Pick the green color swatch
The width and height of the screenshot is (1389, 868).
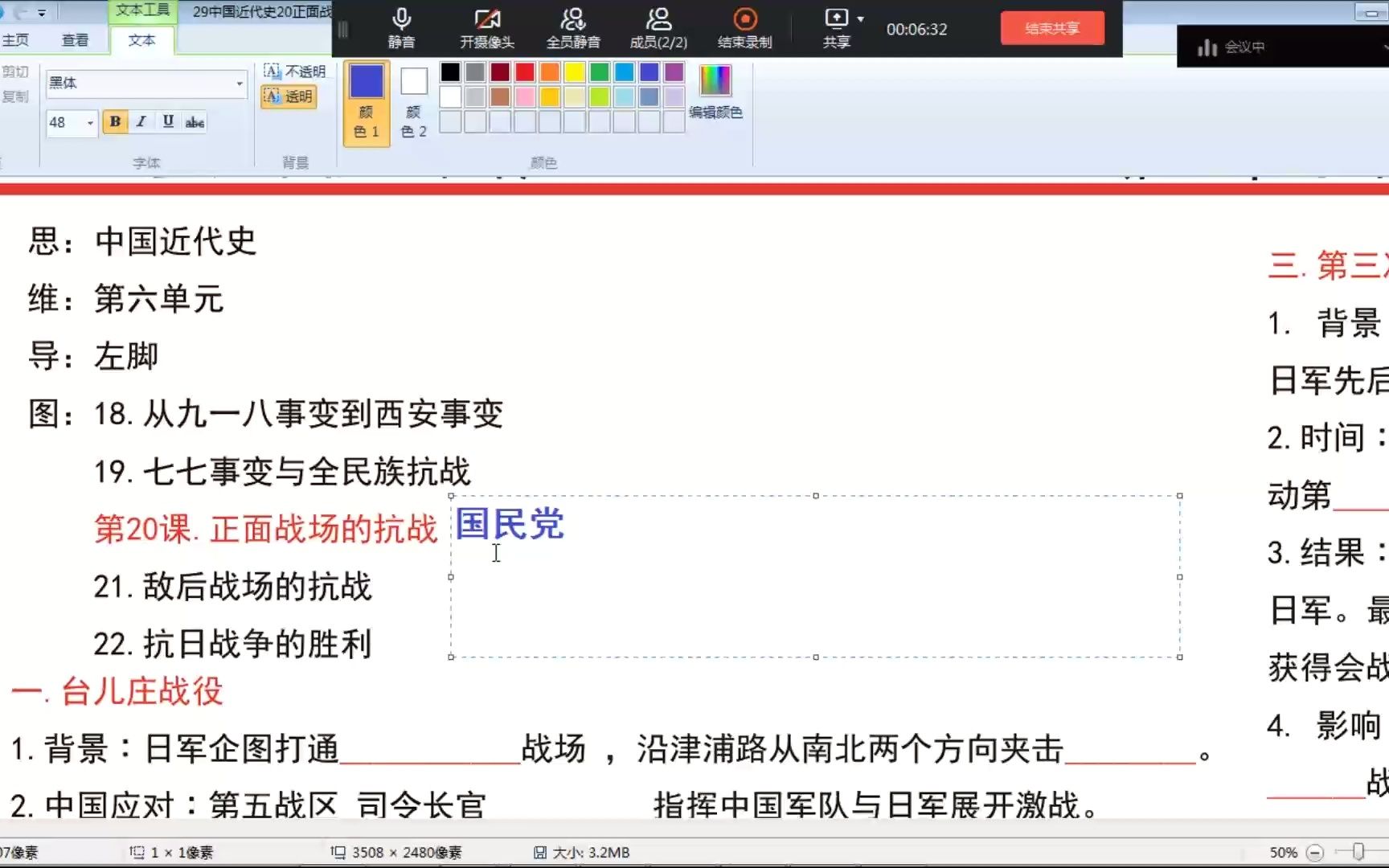(x=600, y=72)
